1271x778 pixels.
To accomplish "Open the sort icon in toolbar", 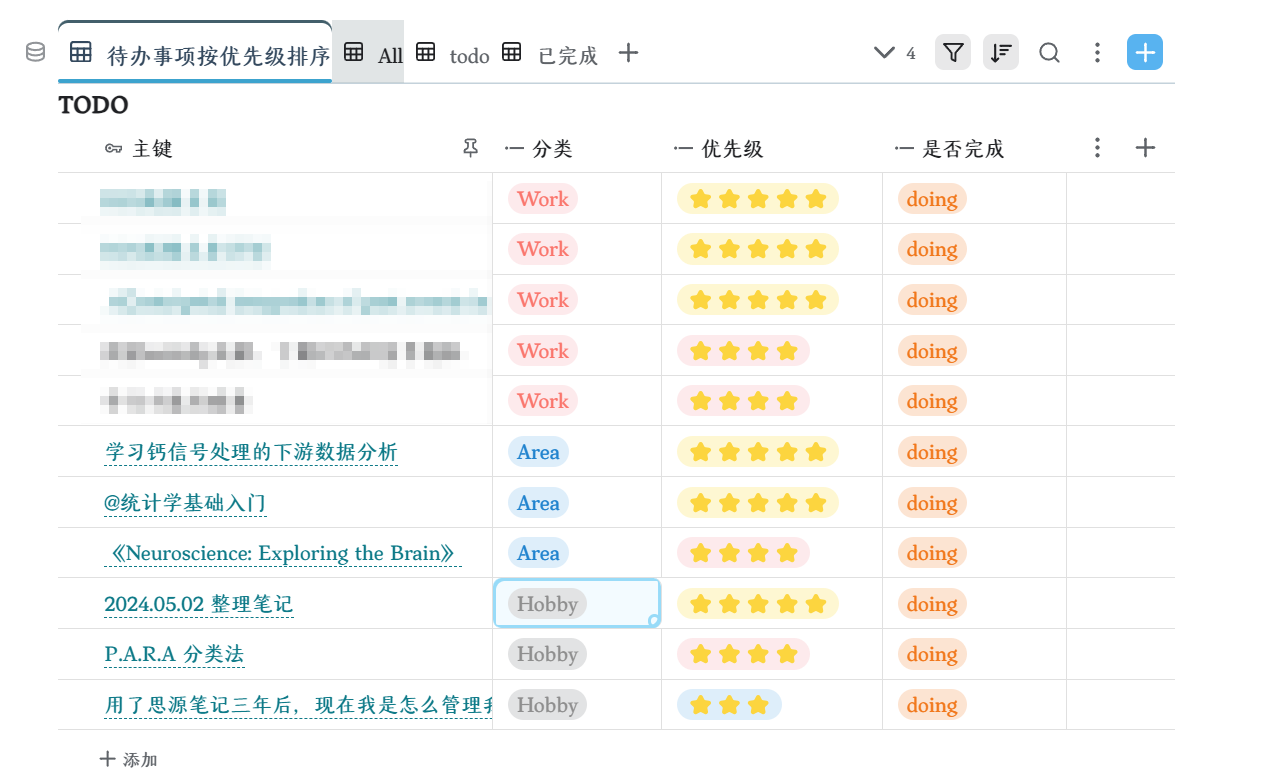I will point(1001,53).
